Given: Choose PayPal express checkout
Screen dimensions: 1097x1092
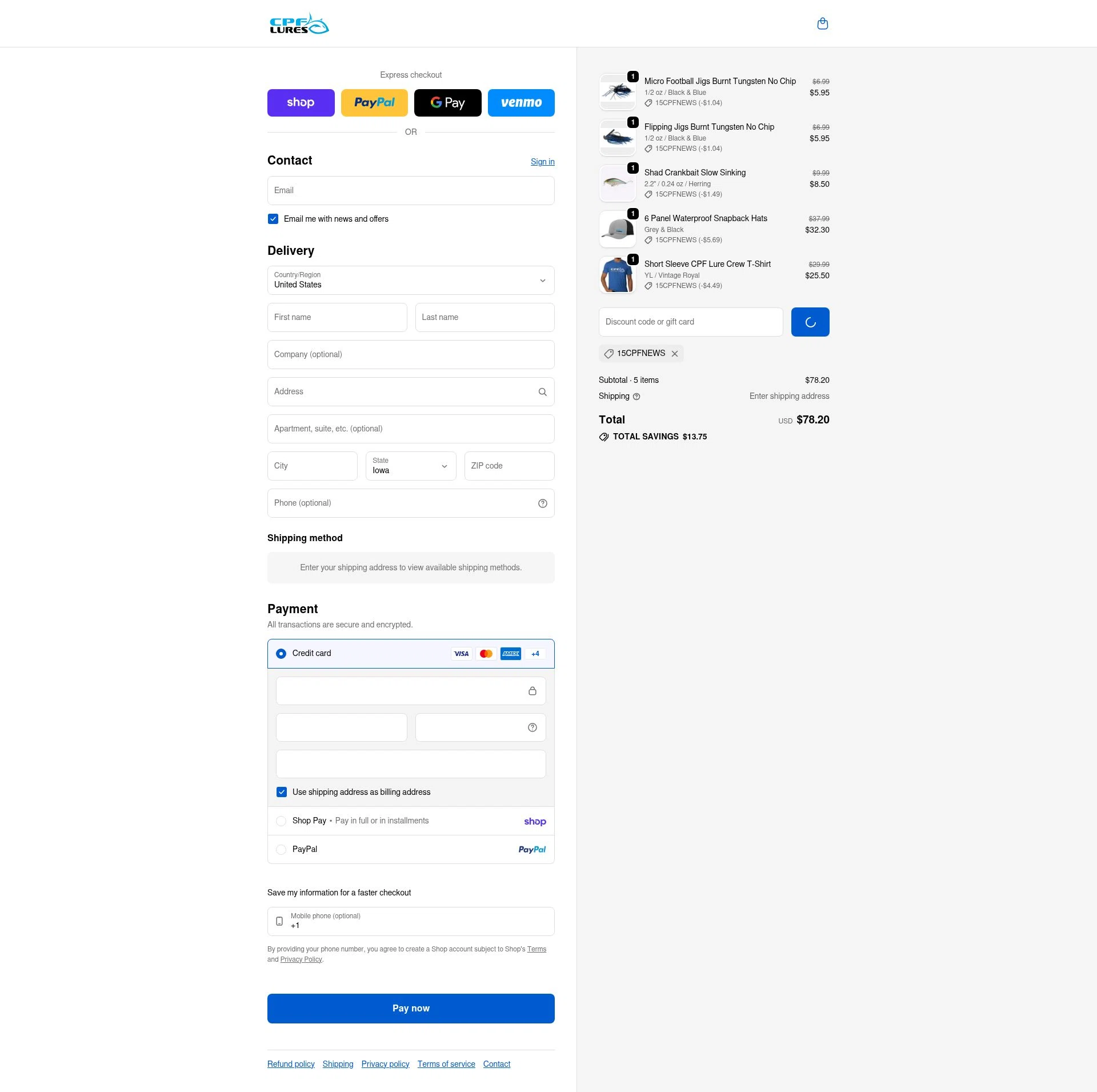Looking at the screenshot, I should 374,103.
